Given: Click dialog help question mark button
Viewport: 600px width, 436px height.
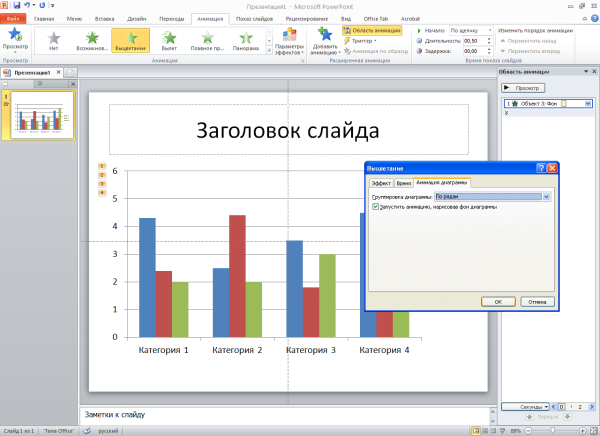Looking at the screenshot, I should pos(541,168).
